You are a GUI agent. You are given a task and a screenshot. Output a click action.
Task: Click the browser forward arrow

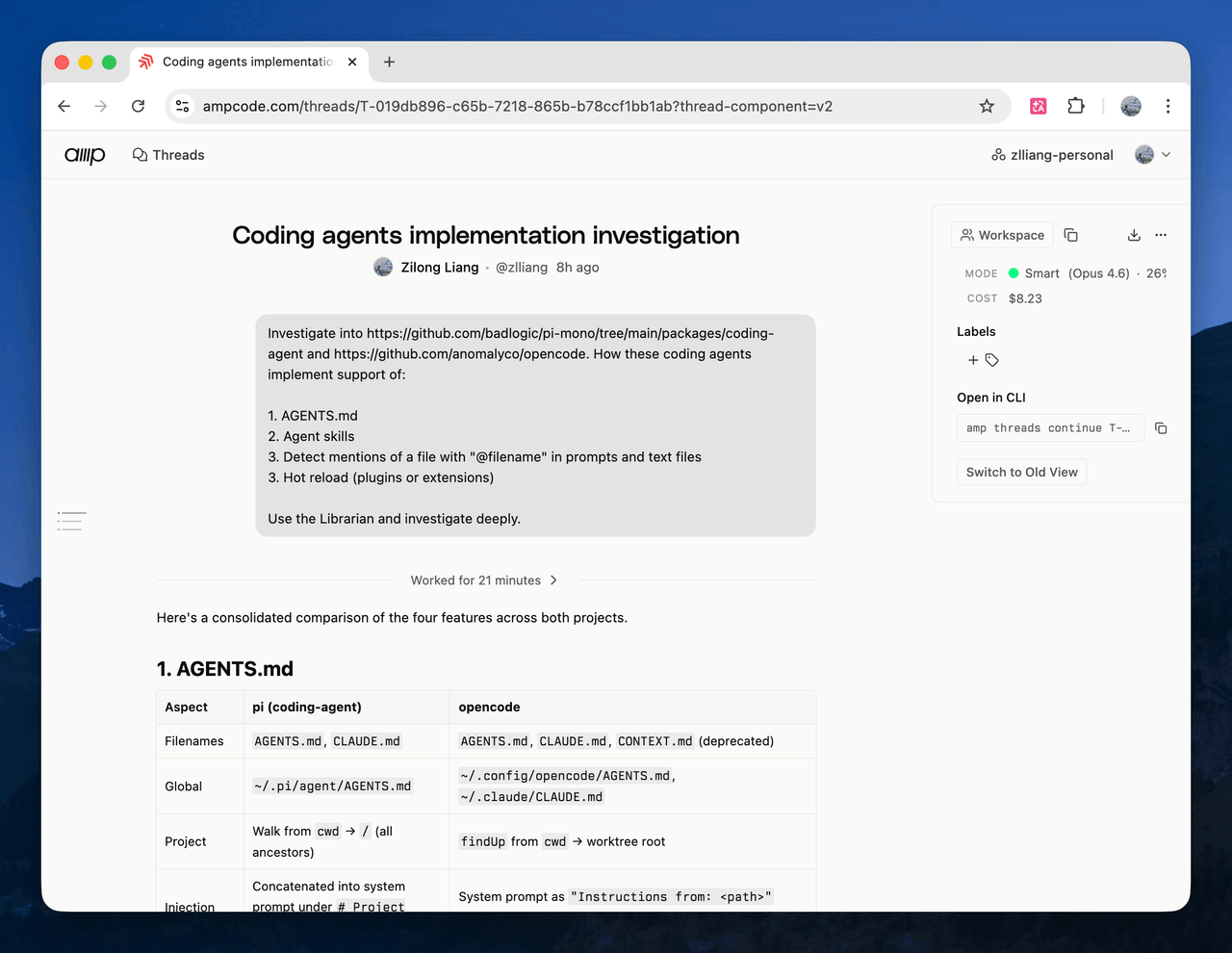[x=101, y=106]
